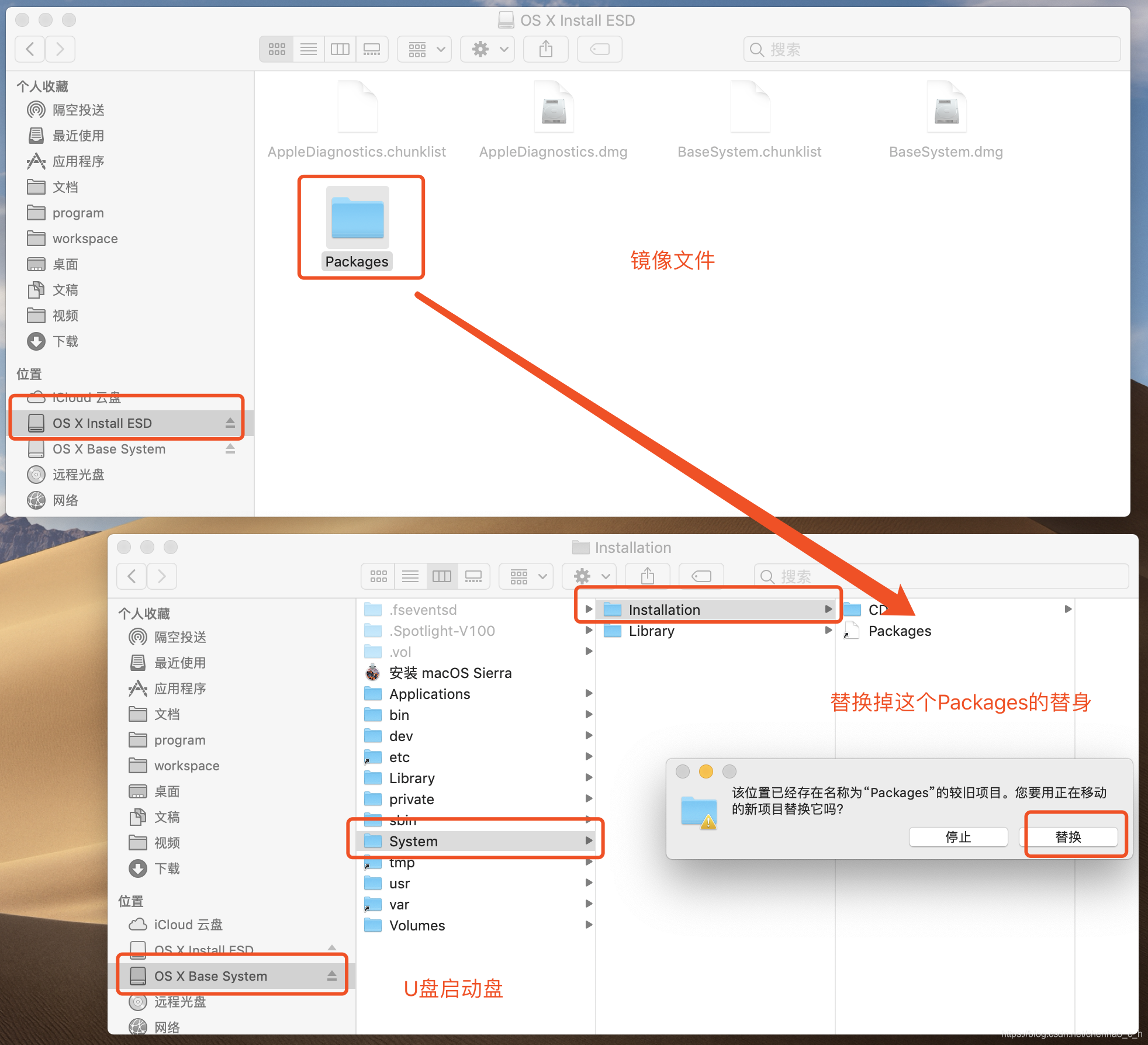This screenshot has width=1148, height=1045.
Task: Open Remote Disc (远程光盘) in top sidebar
Action: pyautogui.click(x=78, y=475)
